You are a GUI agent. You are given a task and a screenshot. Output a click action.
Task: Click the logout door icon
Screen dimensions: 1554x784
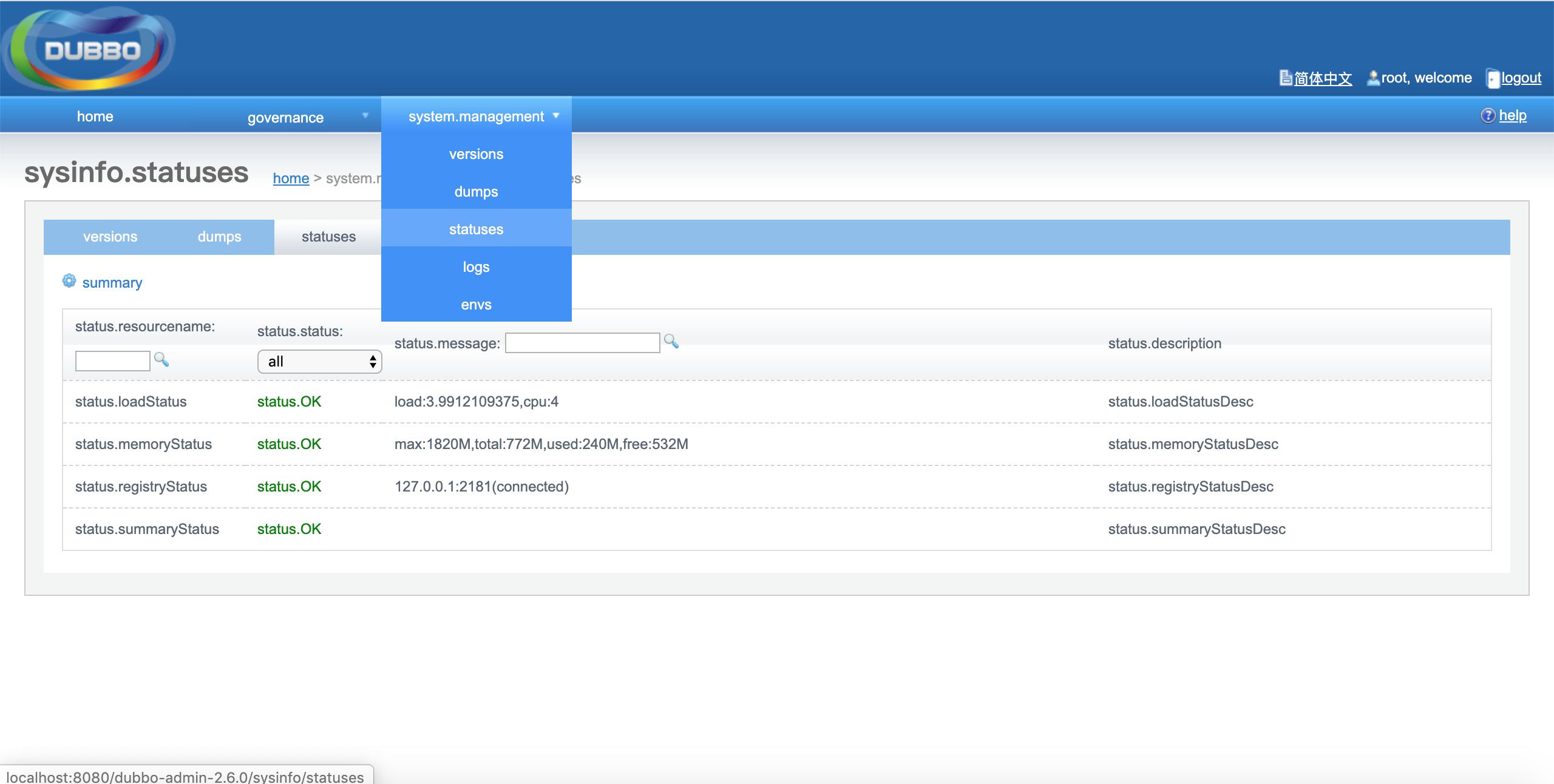click(1493, 78)
